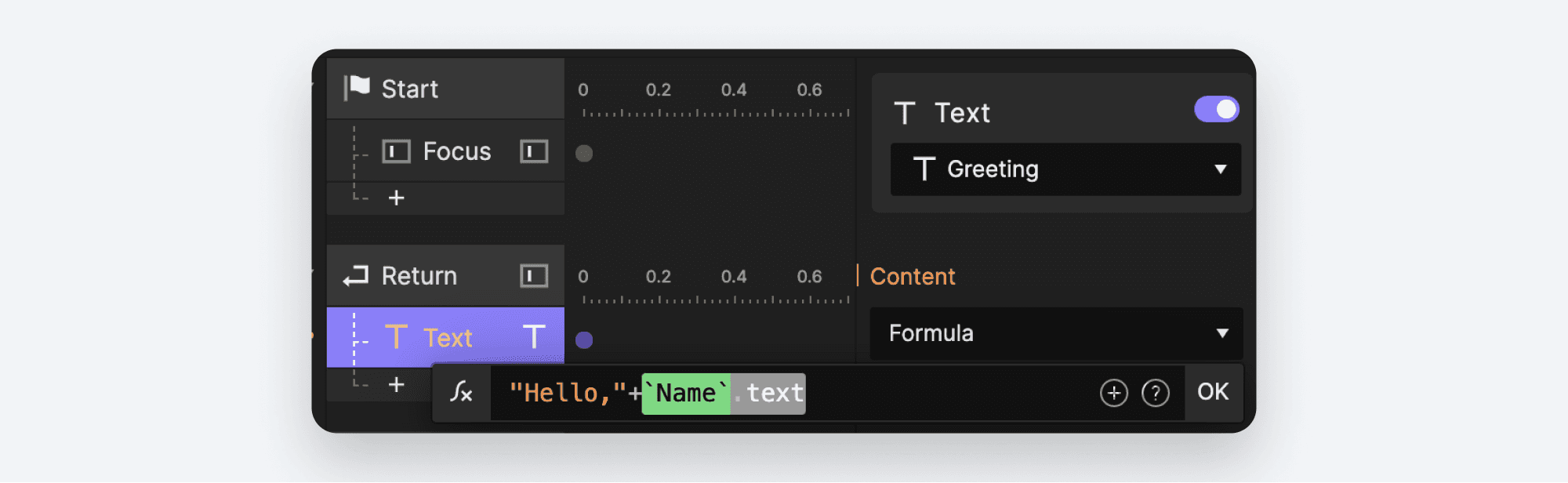The width and height of the screenshot is (1568, 483).
Task: Click the frame icon at right of Focus row
Action: tap(533, 151)
